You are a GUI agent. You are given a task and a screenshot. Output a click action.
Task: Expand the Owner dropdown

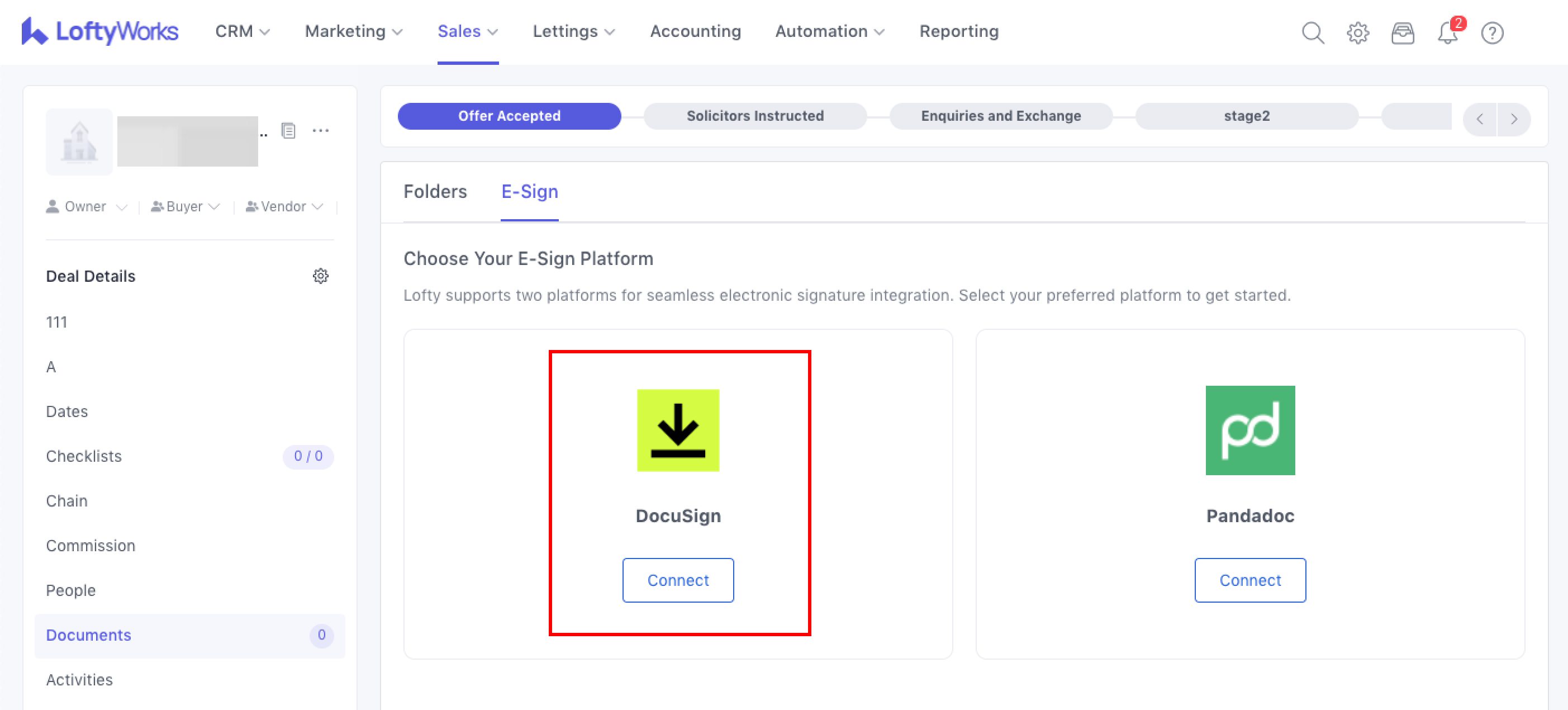click(x=87, y=206)
